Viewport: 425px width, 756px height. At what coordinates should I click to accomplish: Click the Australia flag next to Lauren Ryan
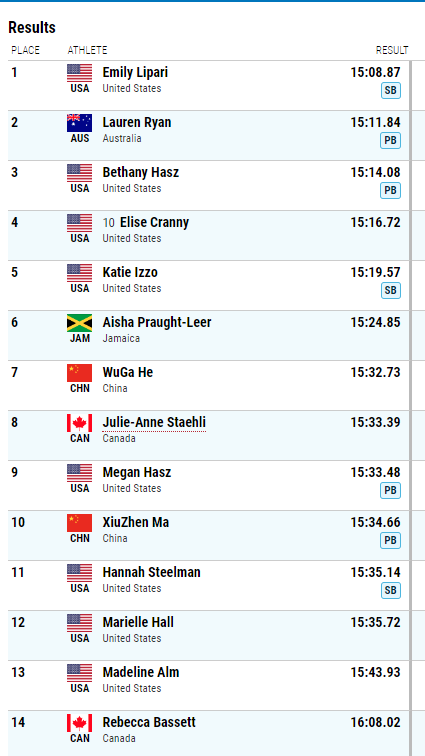[79, 123]
